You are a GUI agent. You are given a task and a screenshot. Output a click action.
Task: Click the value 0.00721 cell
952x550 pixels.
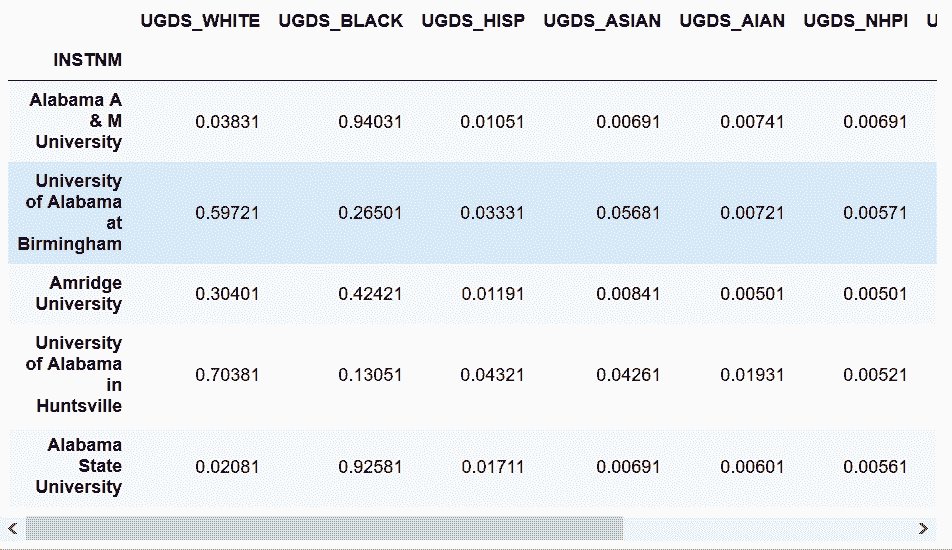[752, 213]
